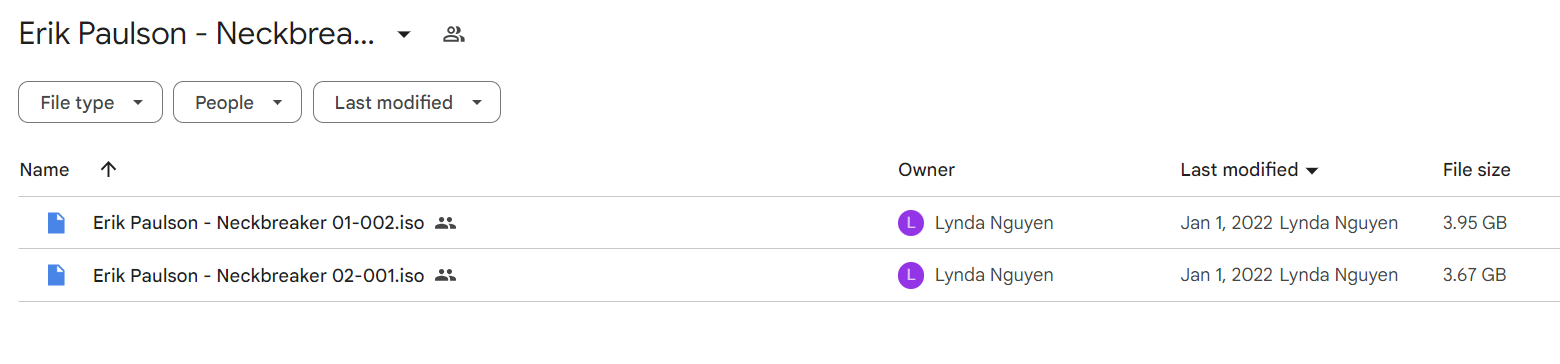Toggle sort direction arrow next to Name
This screenshot has width=1560, height=364.
click(x=109, y=170)
